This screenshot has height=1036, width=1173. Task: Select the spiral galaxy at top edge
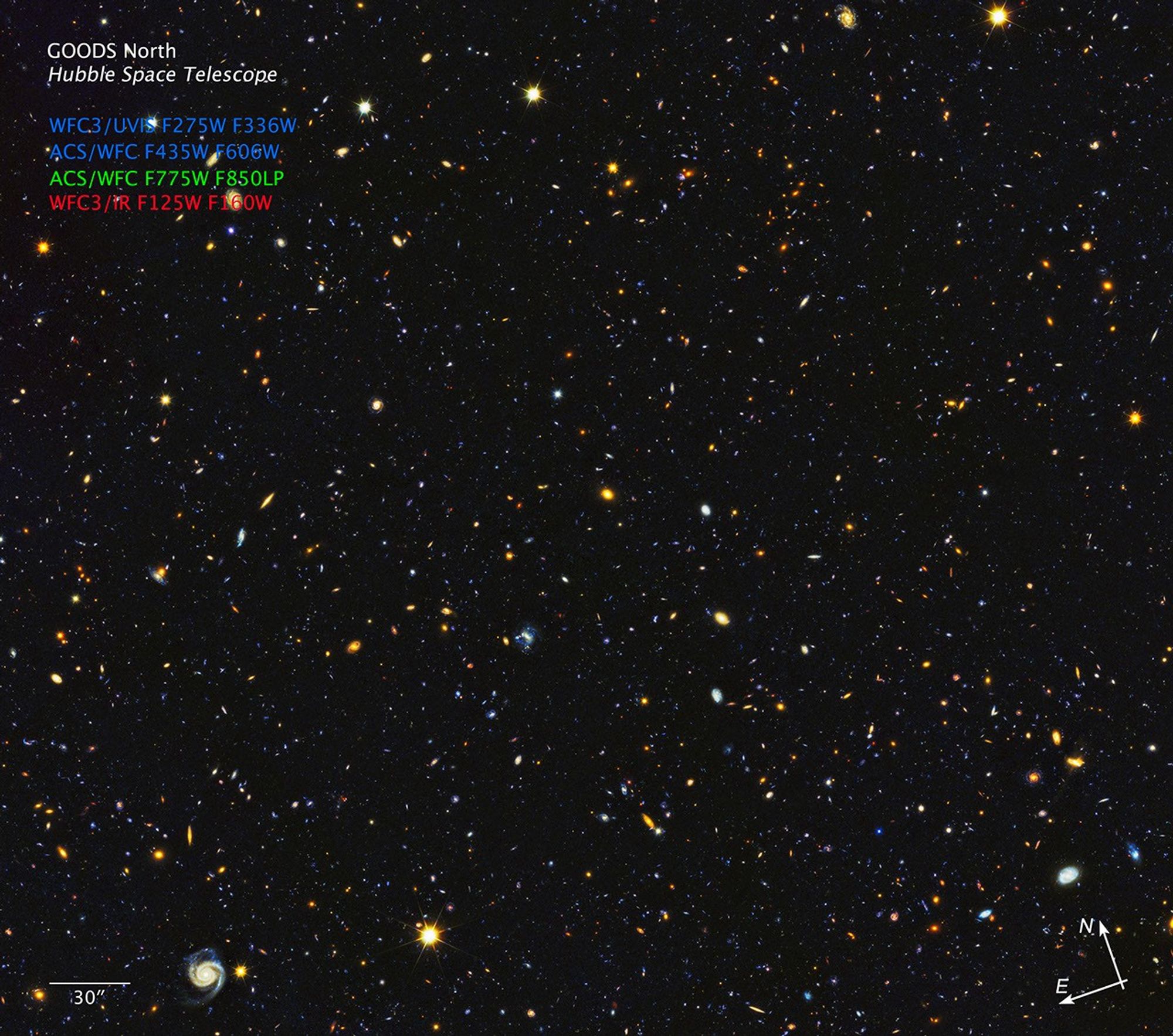(x=846, y=18)
